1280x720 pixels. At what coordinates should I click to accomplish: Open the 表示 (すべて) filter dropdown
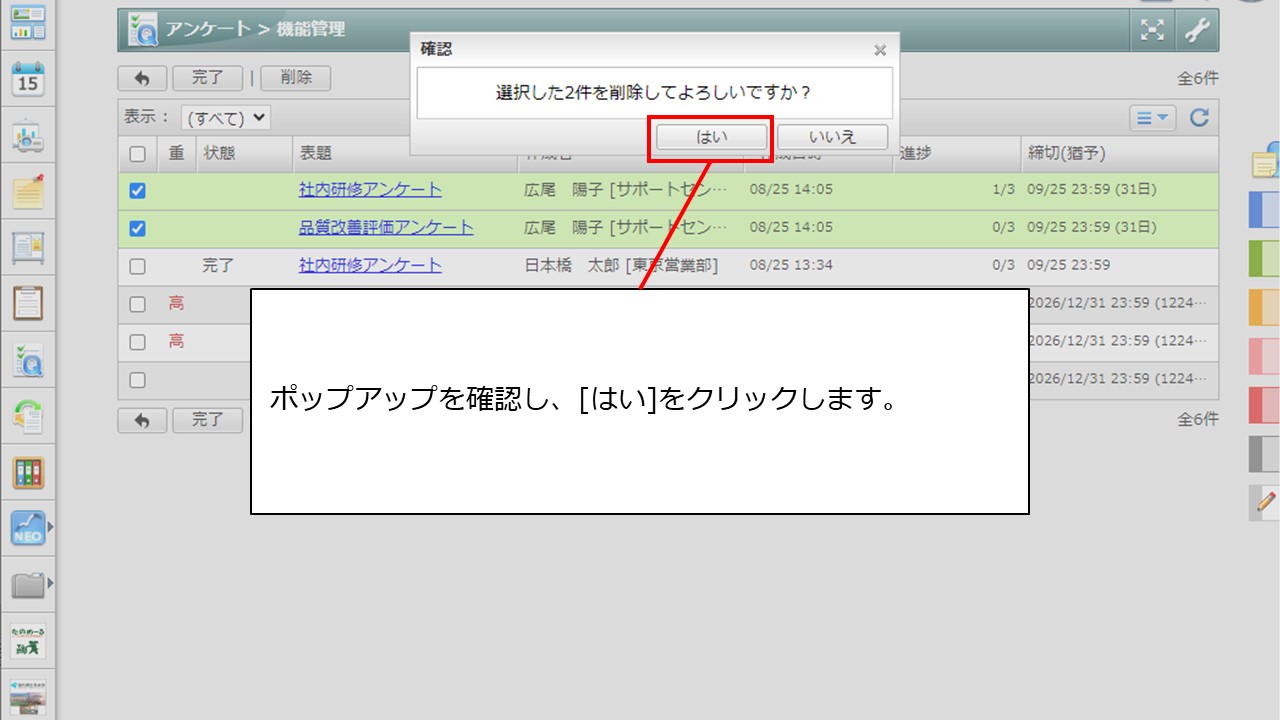tap(226, 118)
